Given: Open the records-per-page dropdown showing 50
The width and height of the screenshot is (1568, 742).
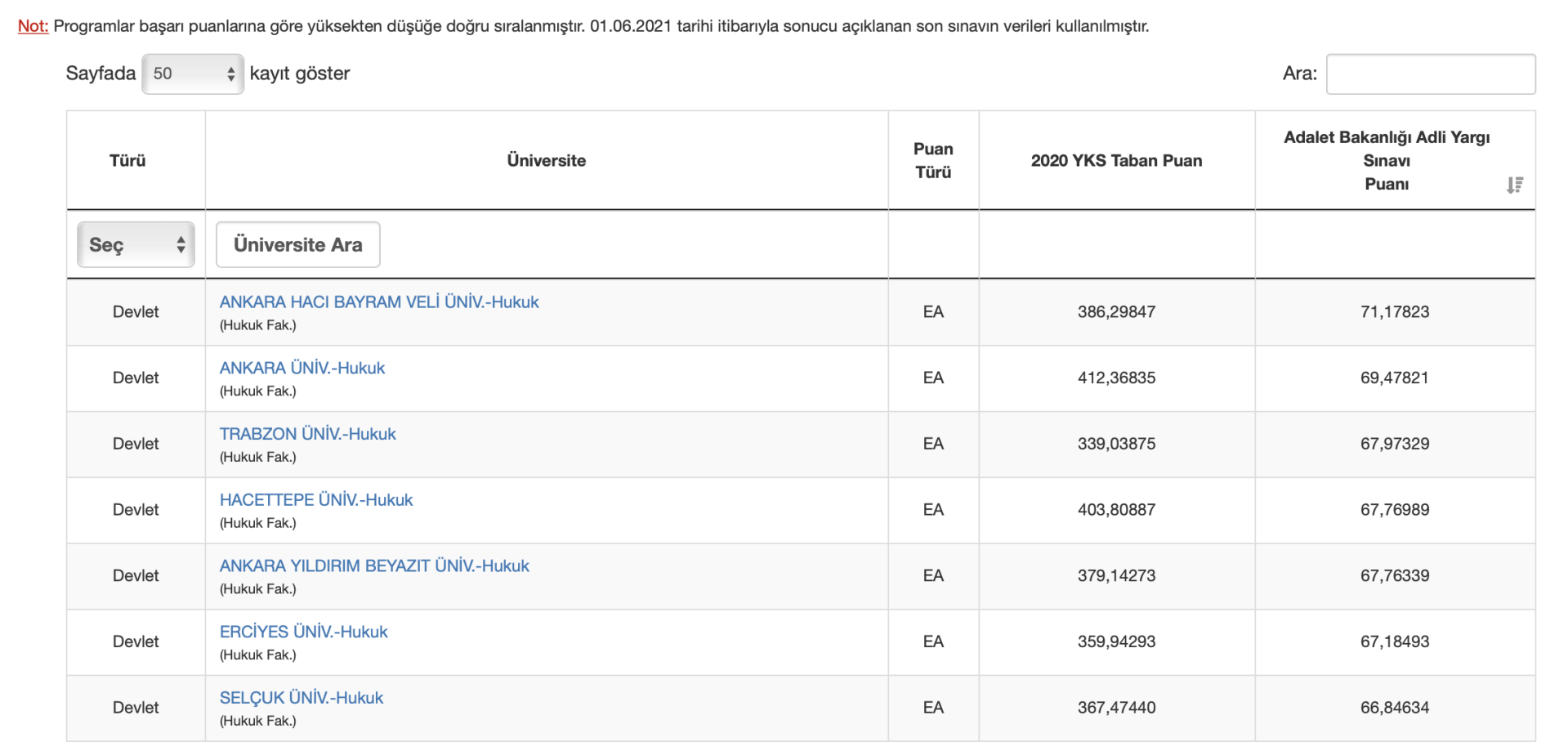Looking at the screenshot, I should click(193, 74).
